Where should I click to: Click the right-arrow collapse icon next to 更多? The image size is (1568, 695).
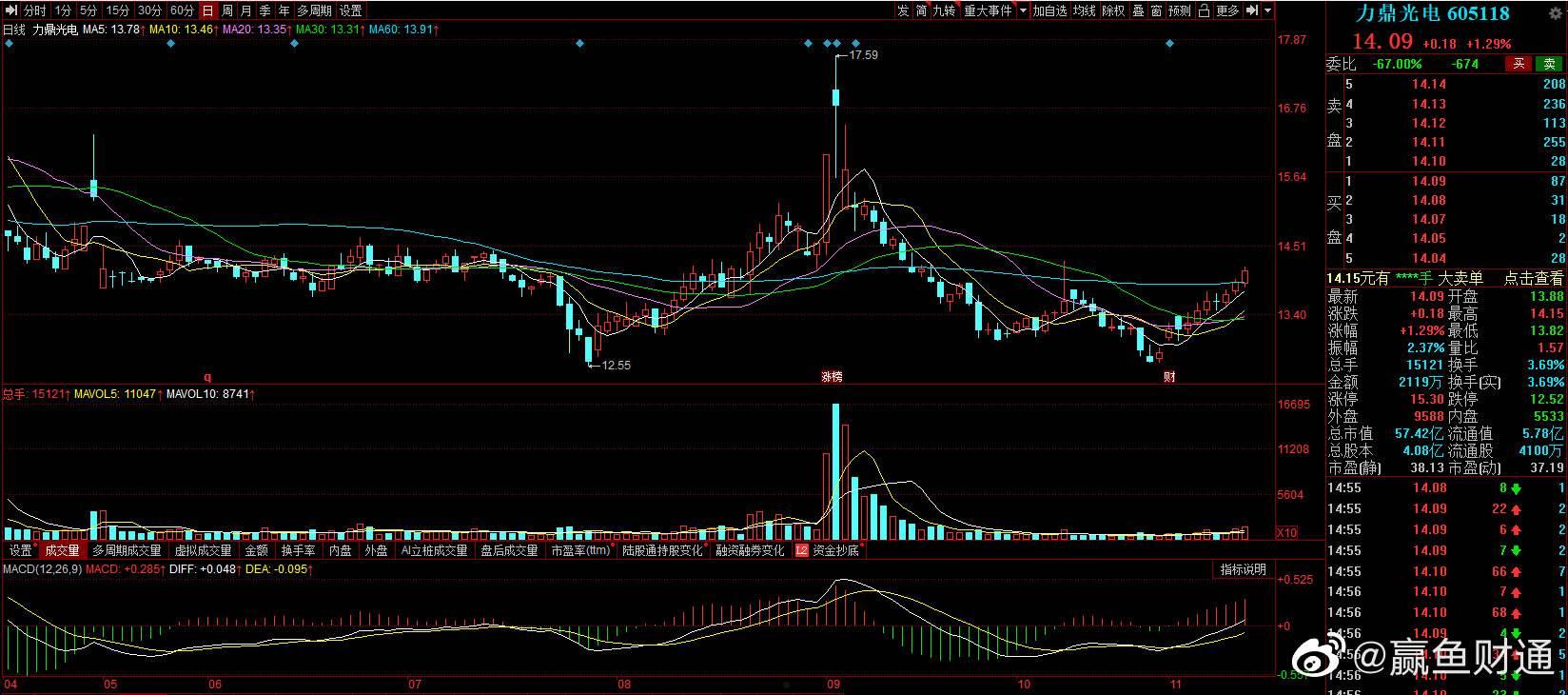click(1252, 10)
